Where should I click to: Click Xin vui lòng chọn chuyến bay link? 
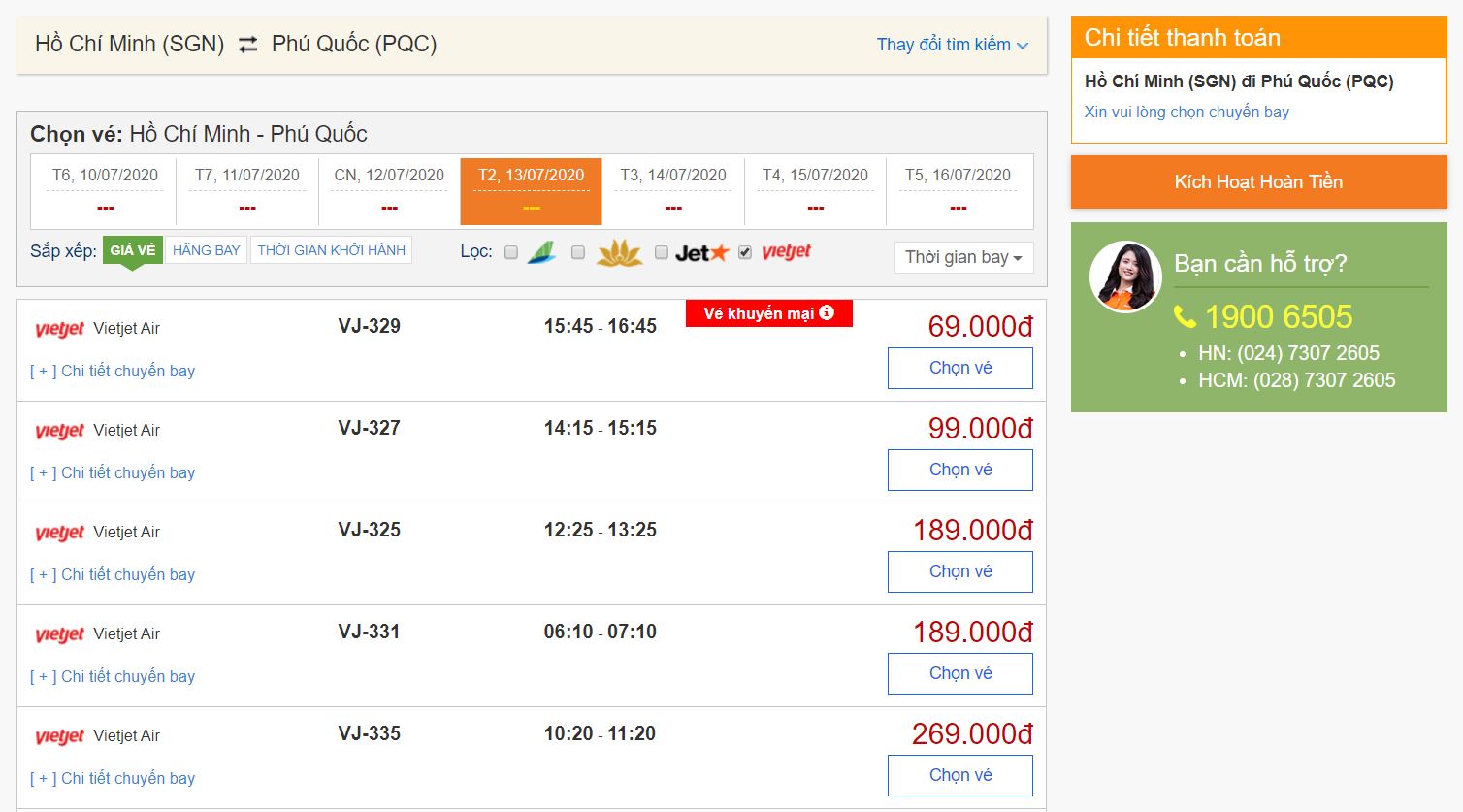click(x=1187, y=112)
